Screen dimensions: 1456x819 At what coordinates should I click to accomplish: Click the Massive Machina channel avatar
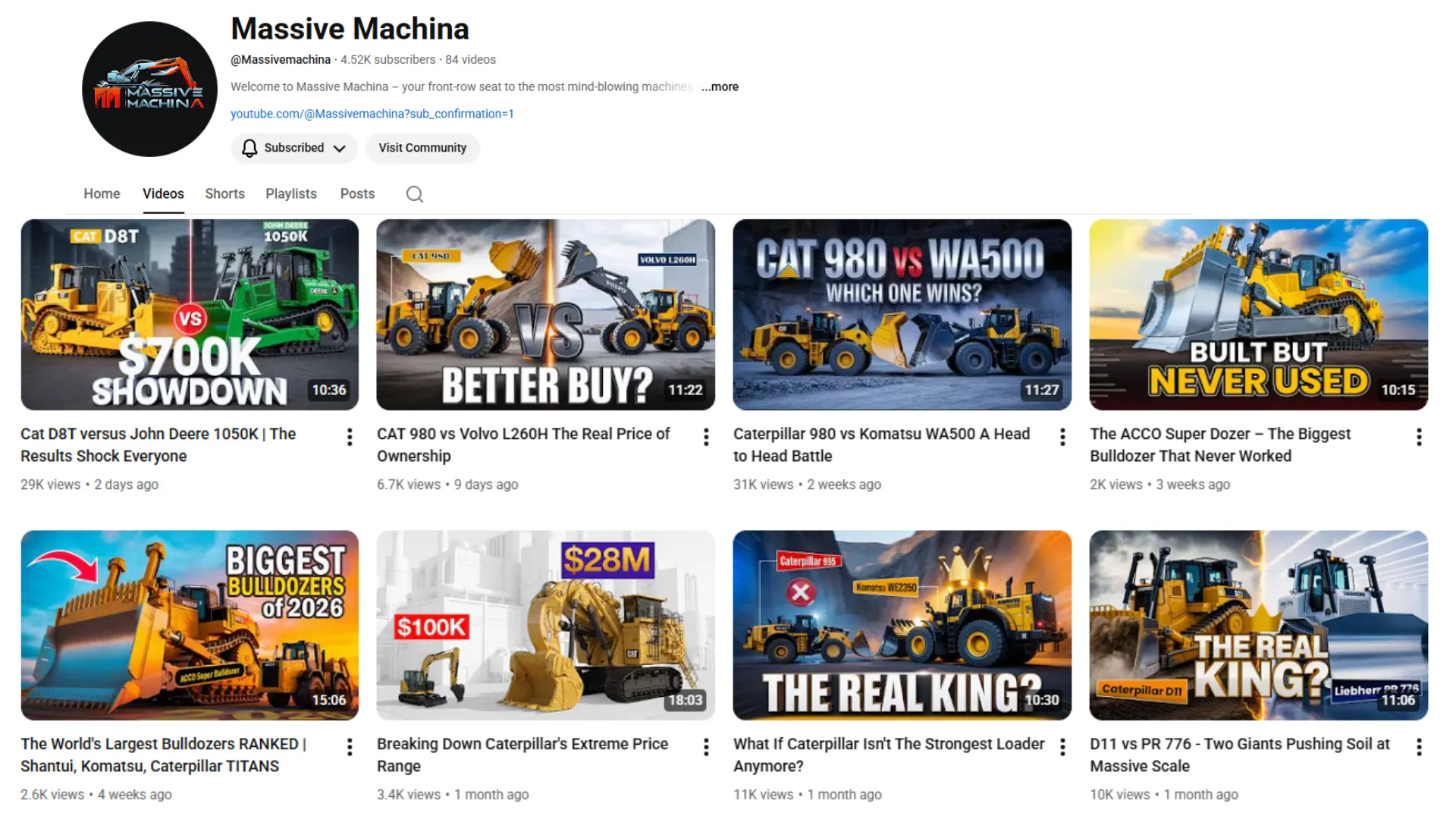pos(149,89)
